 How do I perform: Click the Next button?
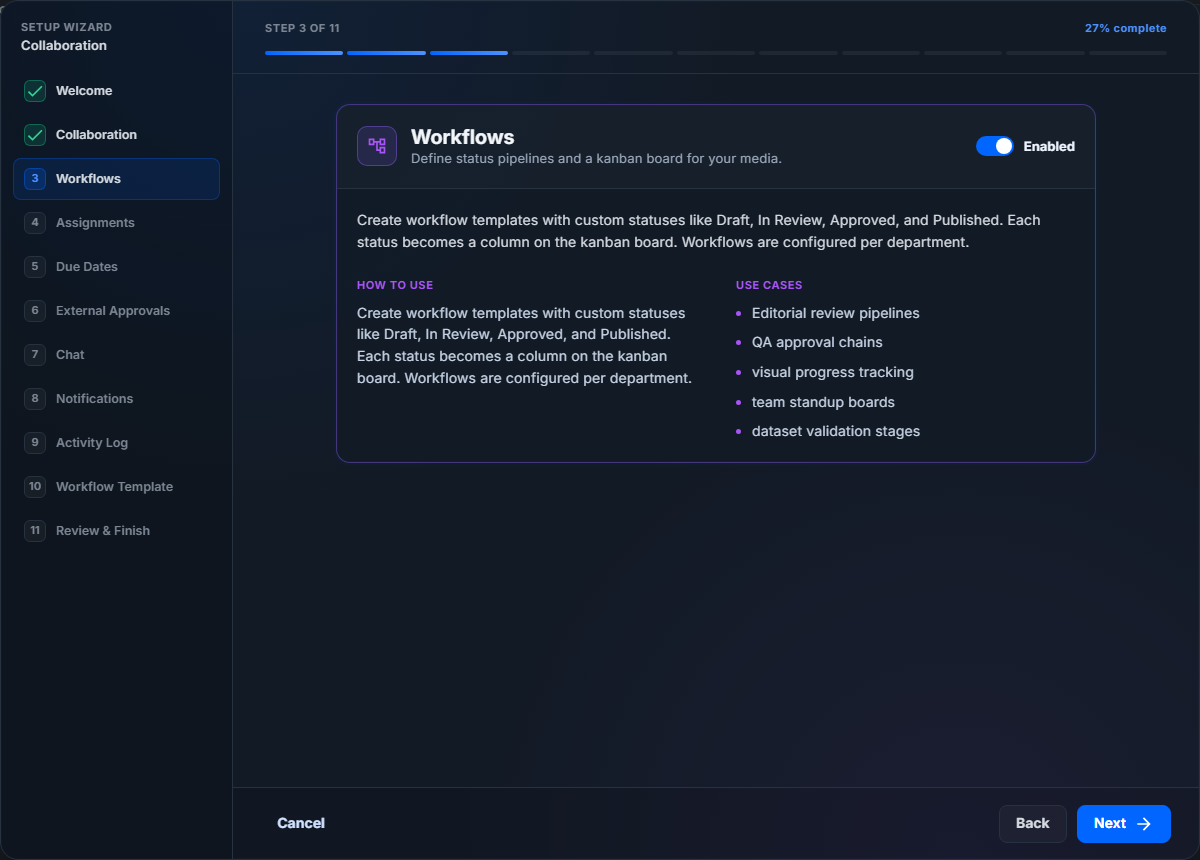pyautogui.click(x=1124, y=824)
